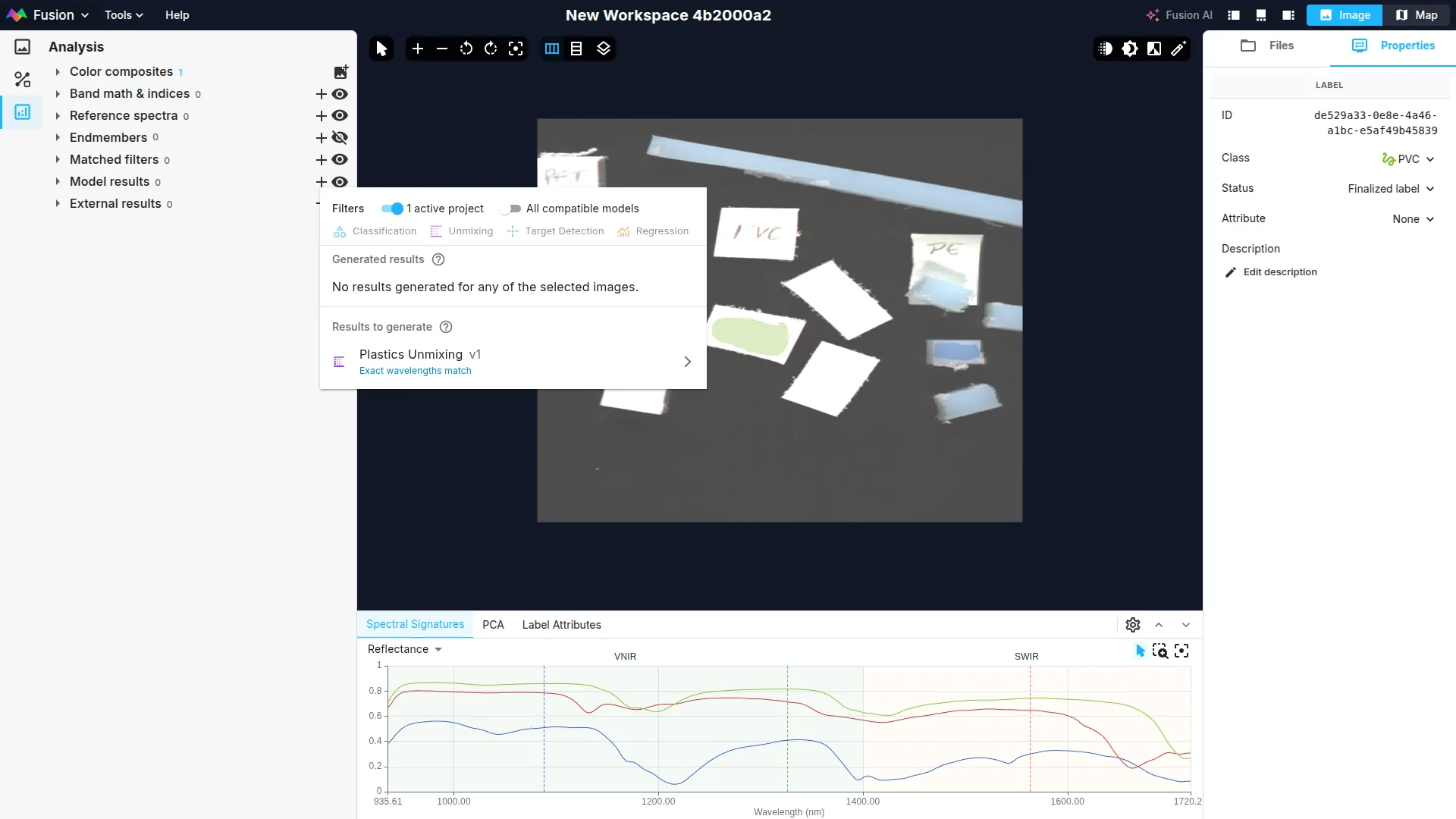The height and width of the screenshot is (819, 1456).
Task: Click the rotate clockwise icon
Action: click(491, 49)
